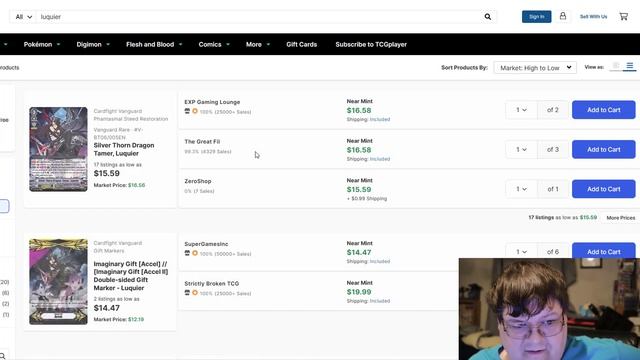Expand the Flesh and Blood menu
640x360 pixels.
(154, 44)
